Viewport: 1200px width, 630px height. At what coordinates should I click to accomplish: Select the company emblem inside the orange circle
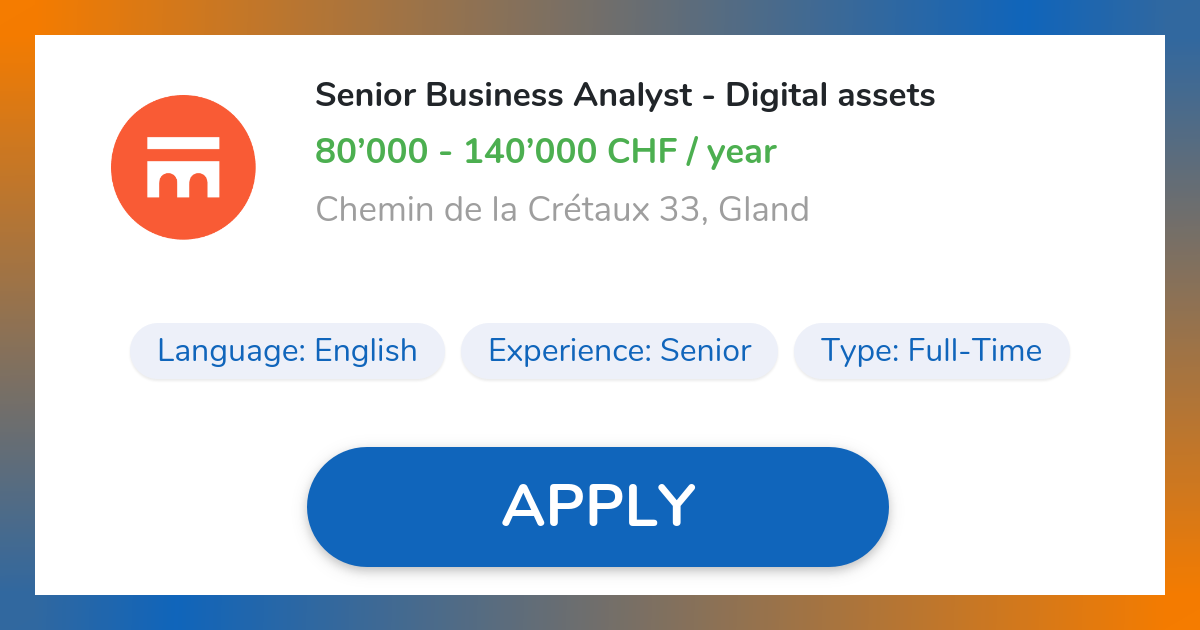coord(184,167)
